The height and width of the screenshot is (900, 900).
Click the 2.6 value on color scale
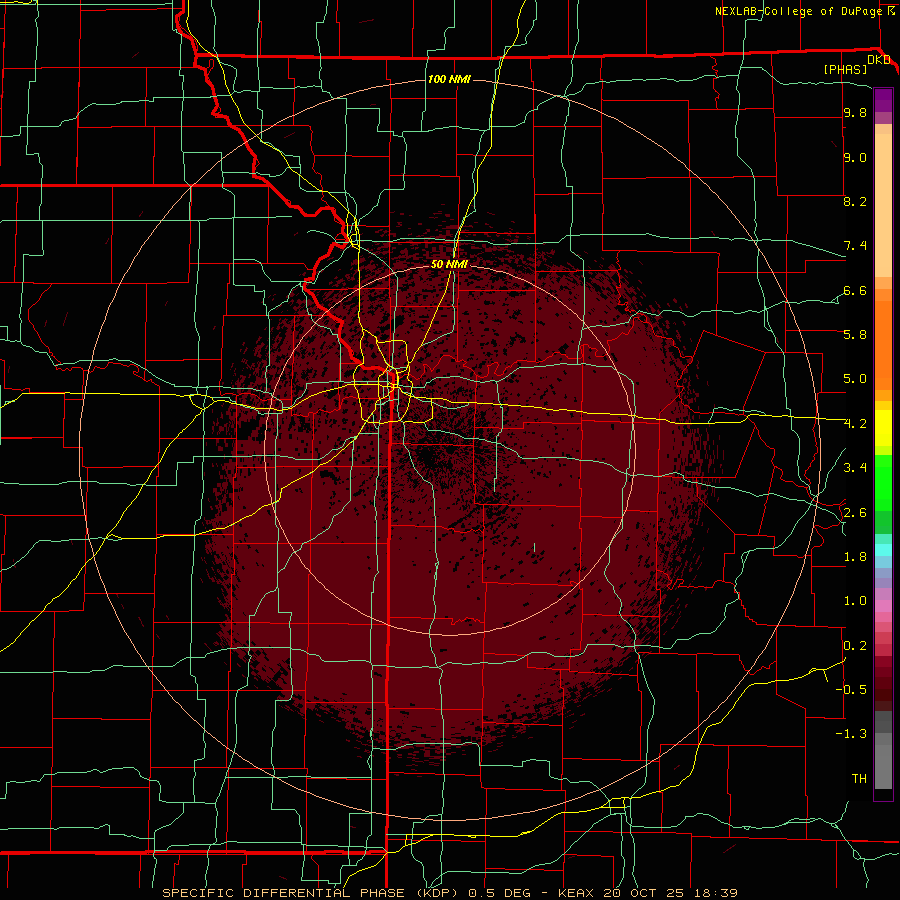(x=855, y=513)
